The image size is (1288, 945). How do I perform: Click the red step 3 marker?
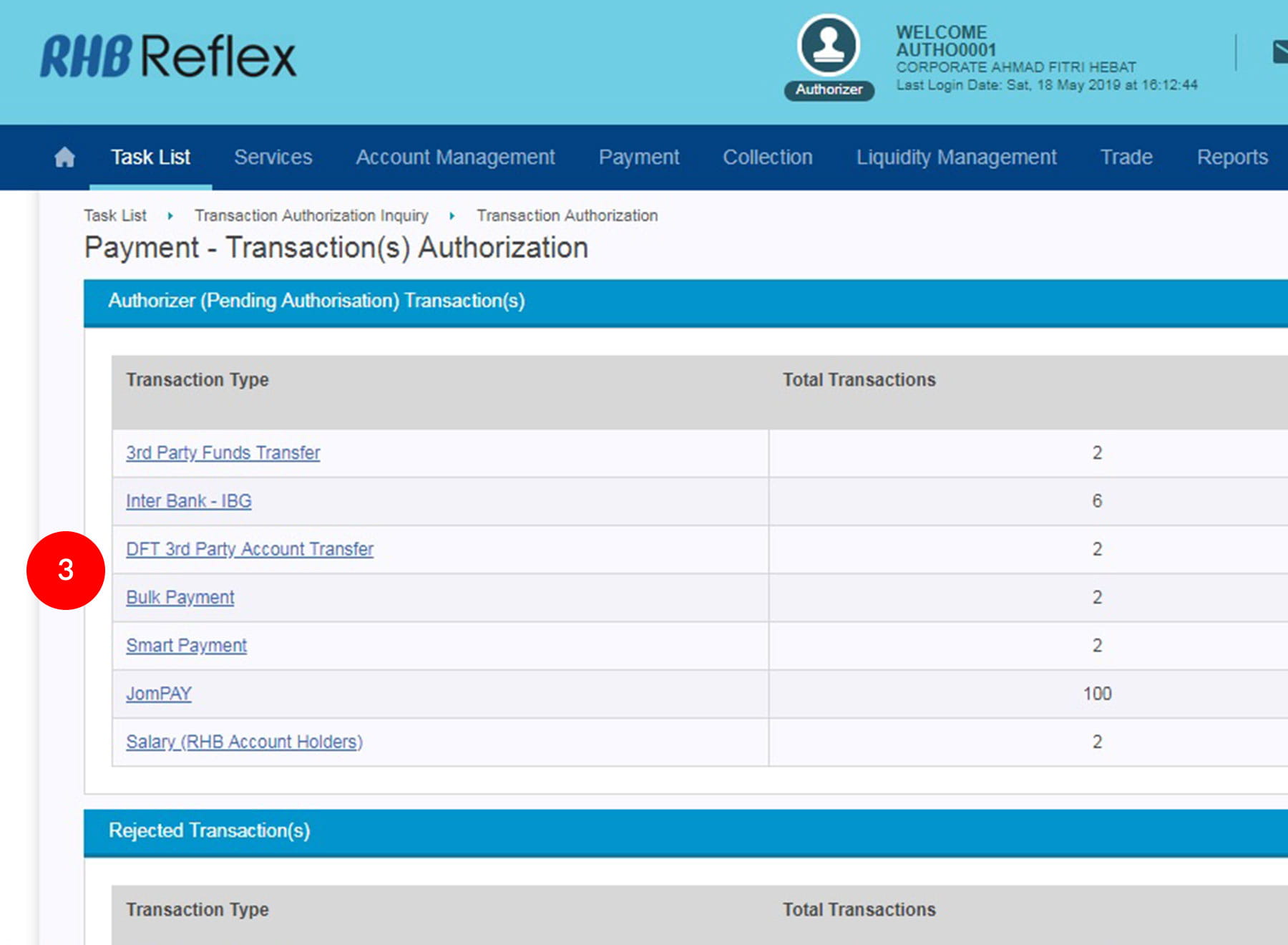(66, 570)
